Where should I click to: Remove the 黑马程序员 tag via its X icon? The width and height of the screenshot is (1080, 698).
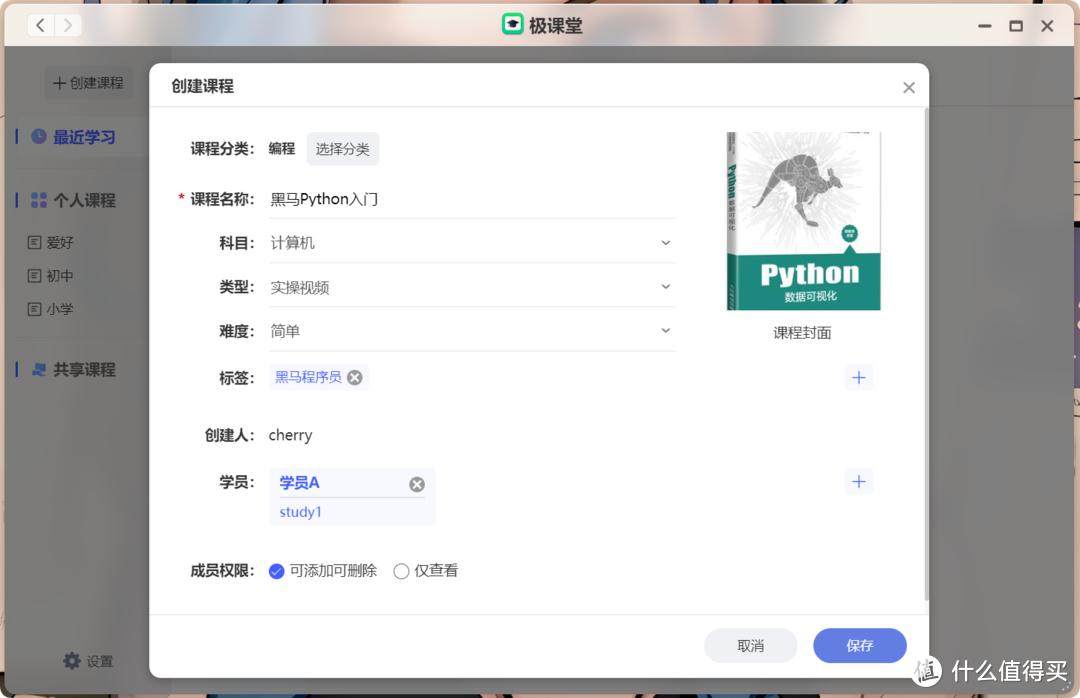tap(355, 377)
